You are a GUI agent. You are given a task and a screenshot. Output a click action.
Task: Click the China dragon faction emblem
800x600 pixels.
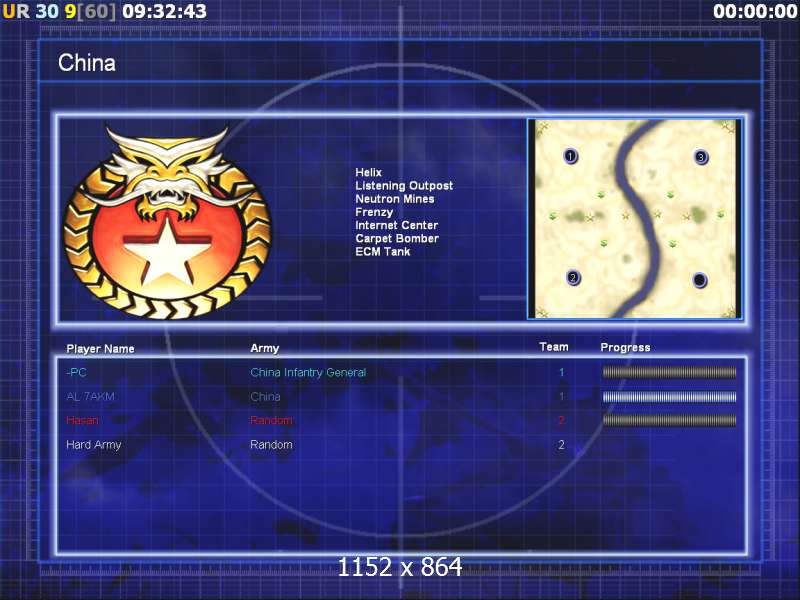pyautogui.click(x=167, y=222)
